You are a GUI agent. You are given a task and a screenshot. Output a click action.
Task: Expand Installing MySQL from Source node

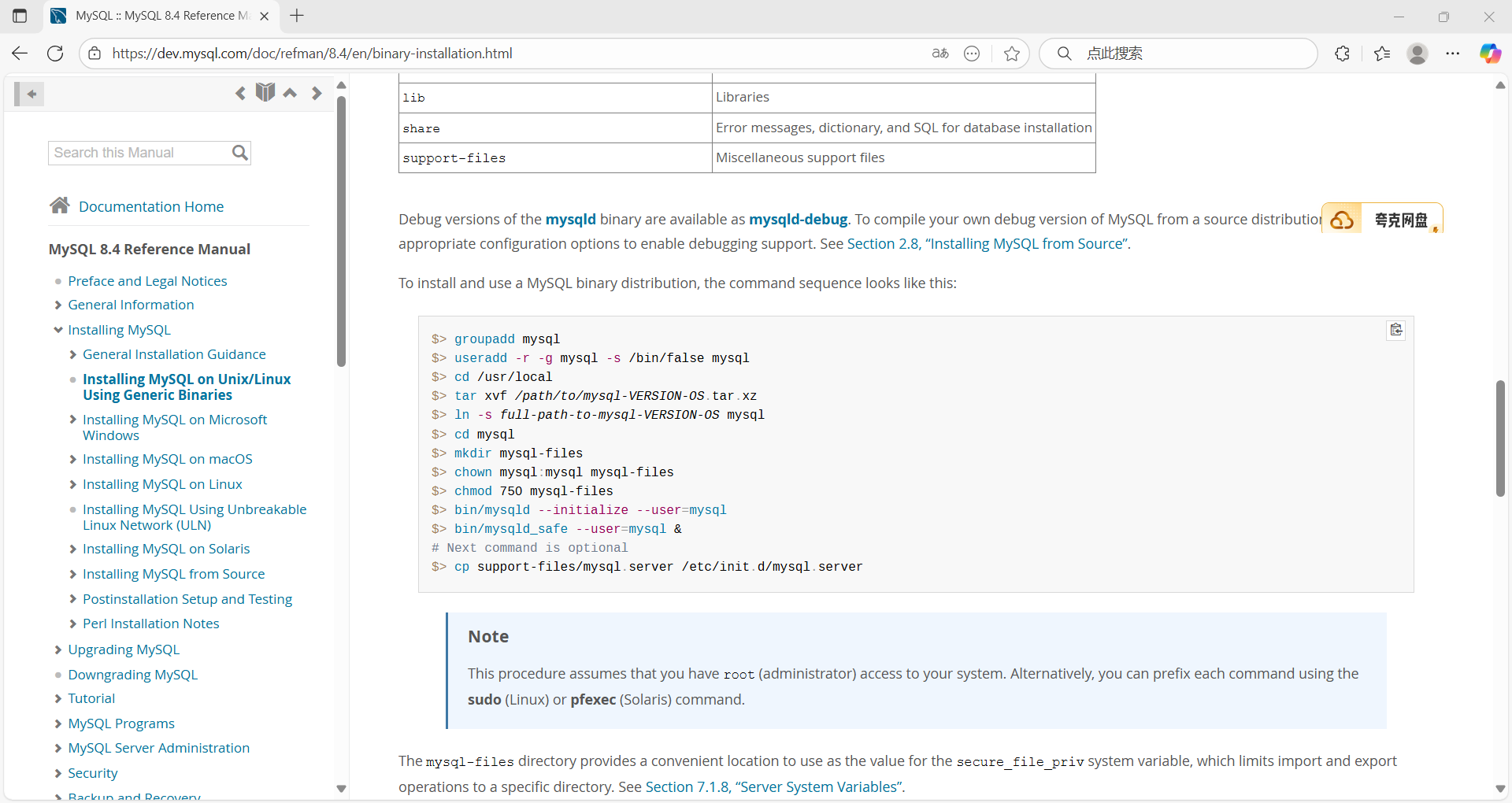click(x=72, y=574)
